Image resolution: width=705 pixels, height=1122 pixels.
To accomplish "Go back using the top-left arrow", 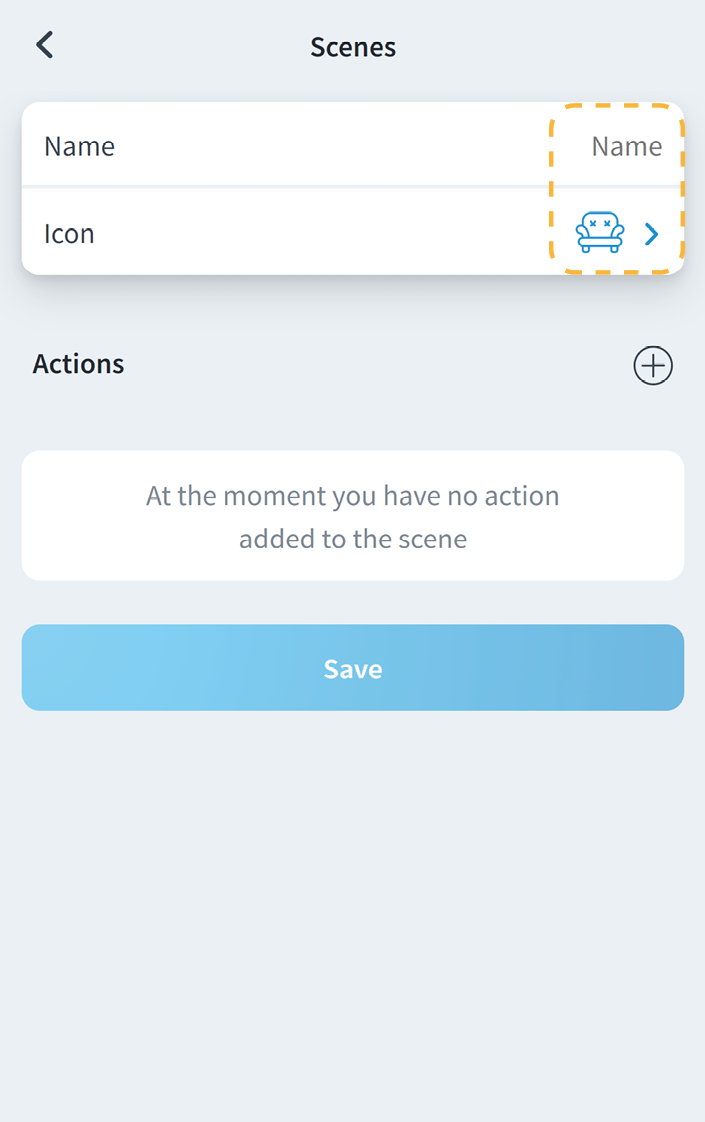I will pyautogui.click(x=45, y=46).
